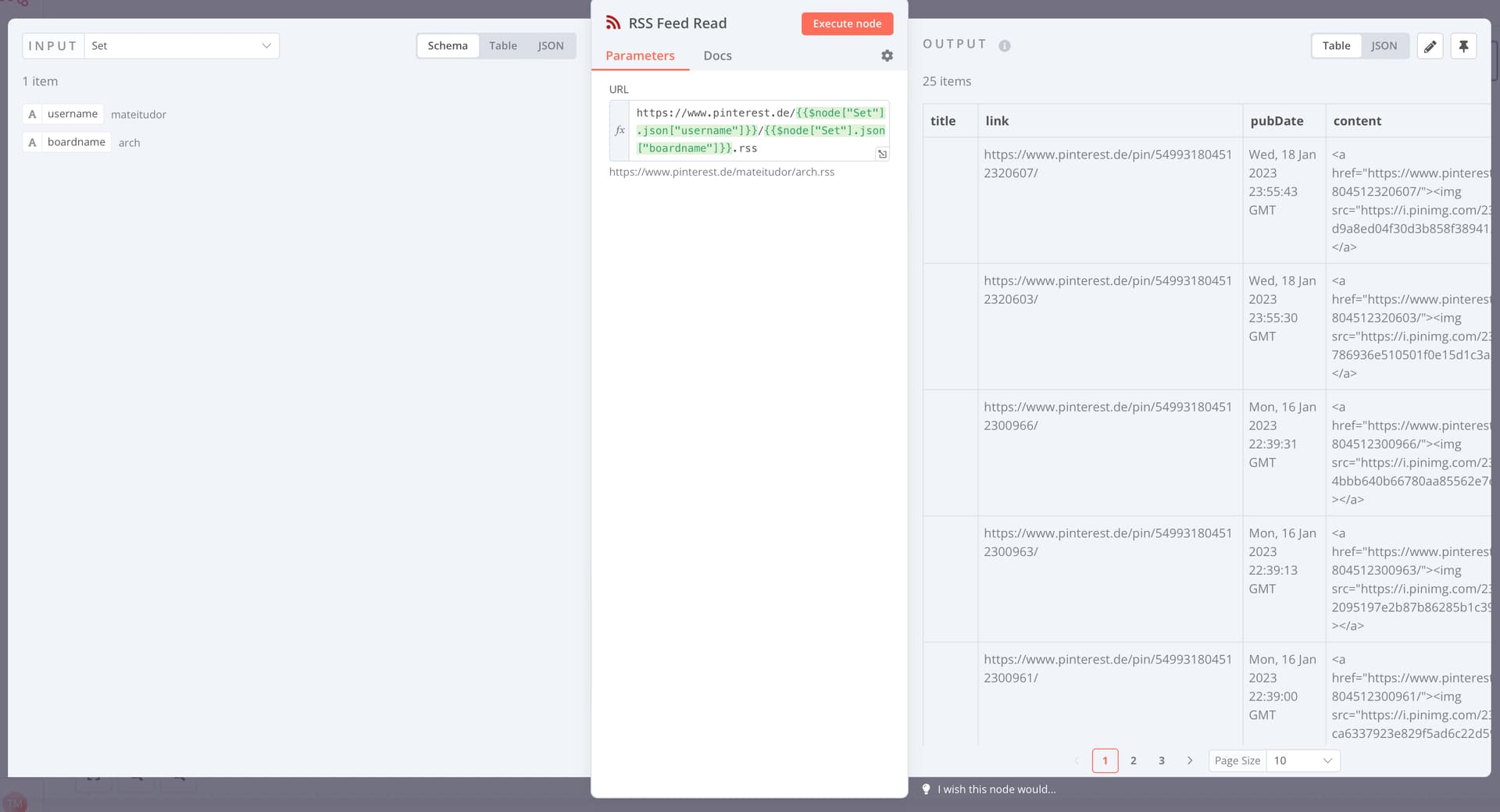Click the URL parameter label
1500x812 pixels.
click(x=619, y=90)
